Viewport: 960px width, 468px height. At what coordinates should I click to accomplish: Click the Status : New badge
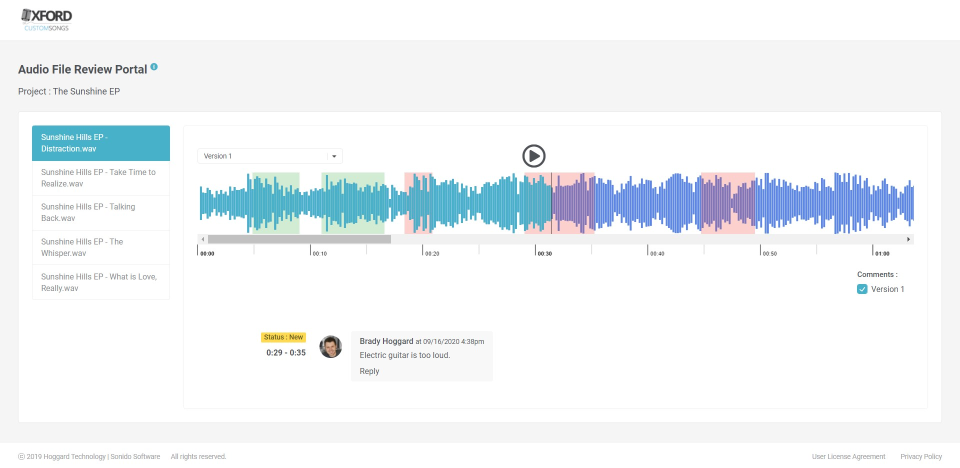[x=283, y=337]
